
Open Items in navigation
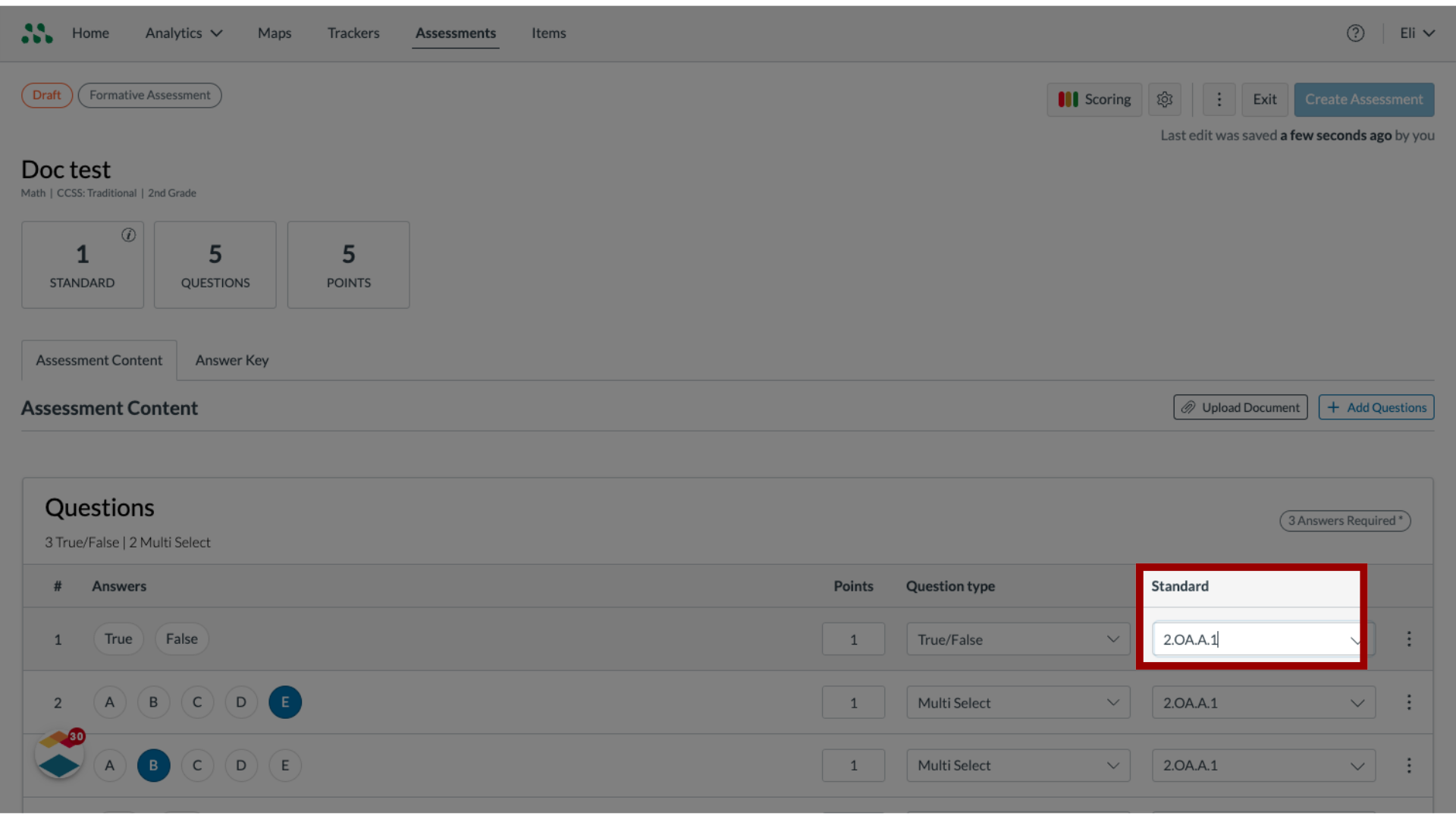(548, 33)
